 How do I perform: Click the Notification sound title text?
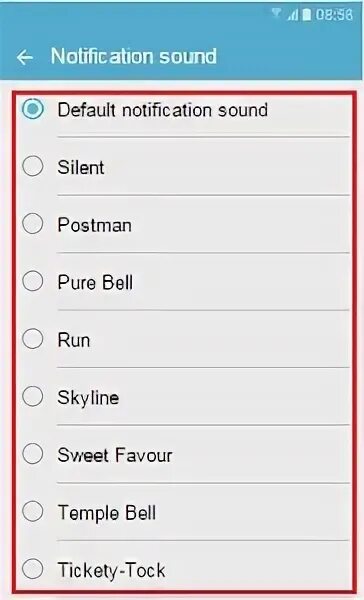point(134,56)
